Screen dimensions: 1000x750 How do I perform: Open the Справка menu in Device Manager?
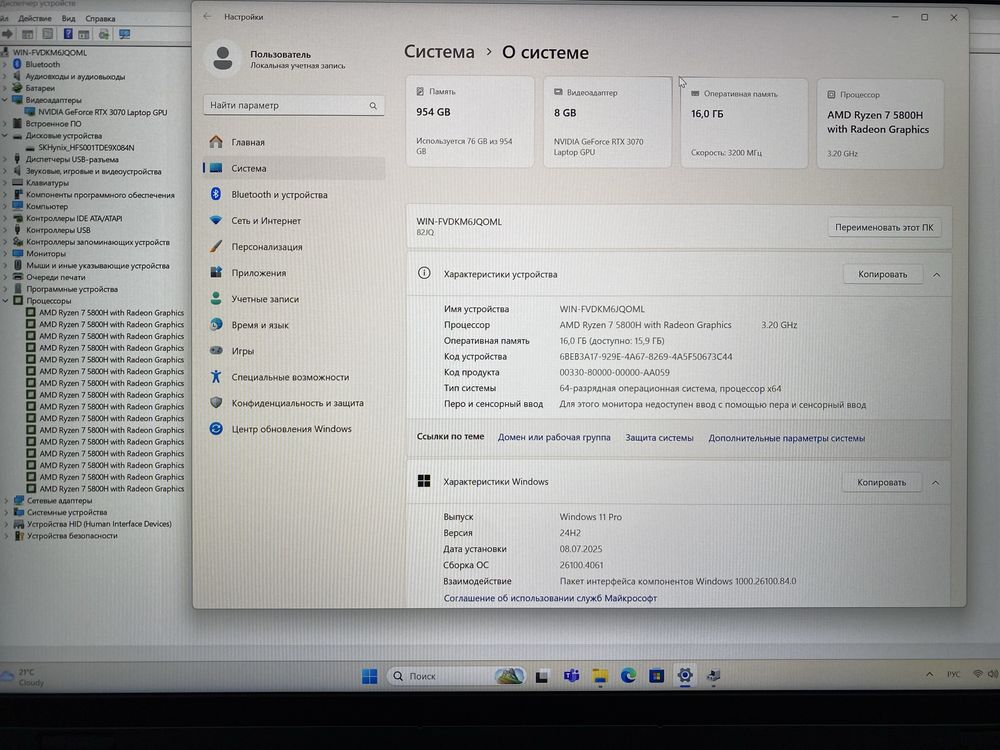100,18
